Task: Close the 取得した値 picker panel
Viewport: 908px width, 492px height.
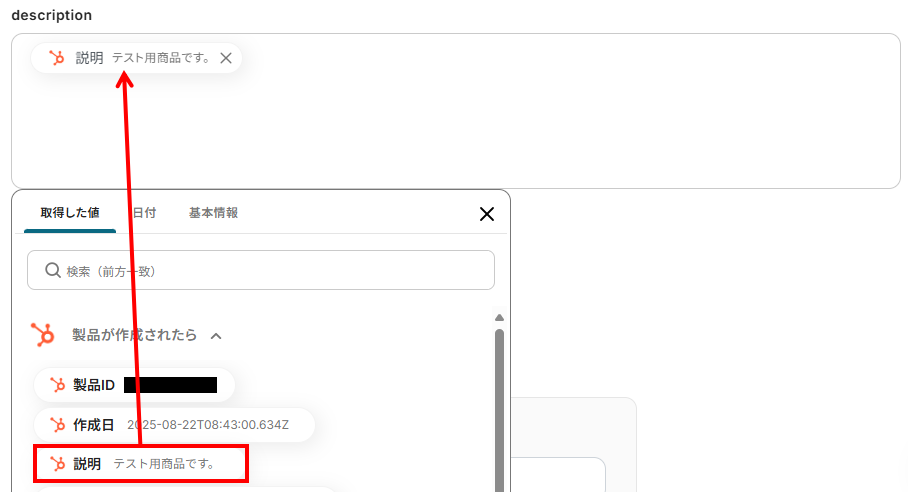Action: pyautogui.click(x=487, y=214)
